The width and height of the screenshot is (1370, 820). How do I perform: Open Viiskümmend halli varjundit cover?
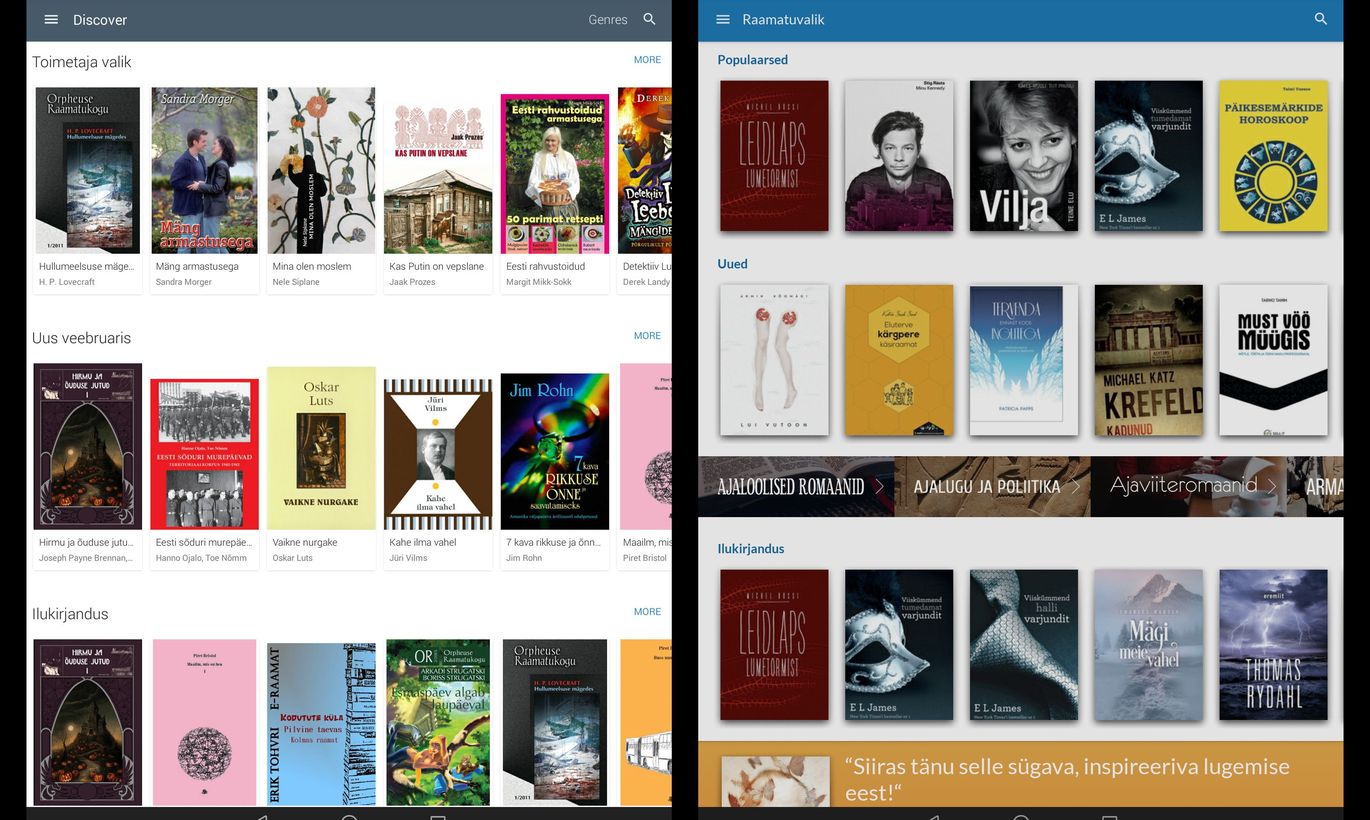(1024, 645)
